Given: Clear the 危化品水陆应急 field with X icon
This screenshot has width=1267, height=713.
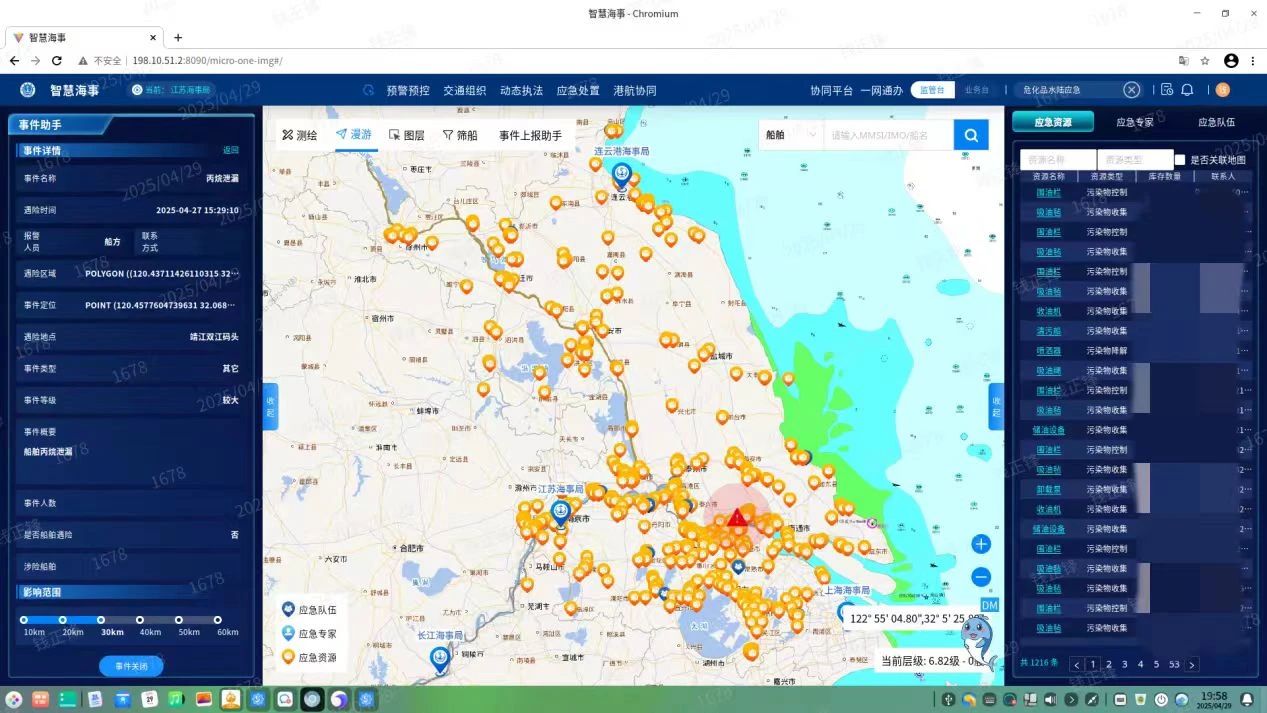Looking at the screenshot, I should click(x=1131, y=90).
